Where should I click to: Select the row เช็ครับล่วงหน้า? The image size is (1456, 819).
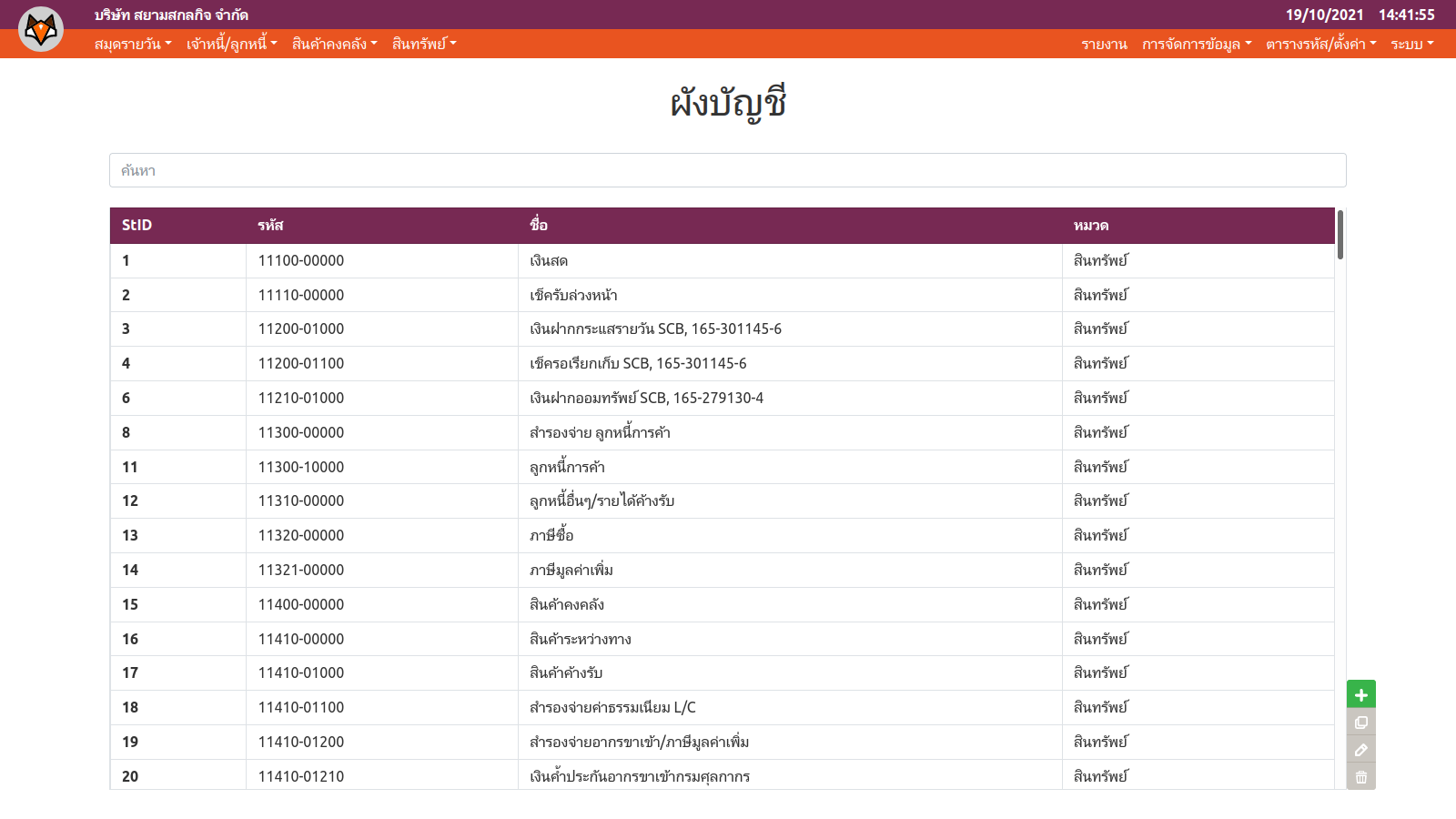click(x=723, y=295)
